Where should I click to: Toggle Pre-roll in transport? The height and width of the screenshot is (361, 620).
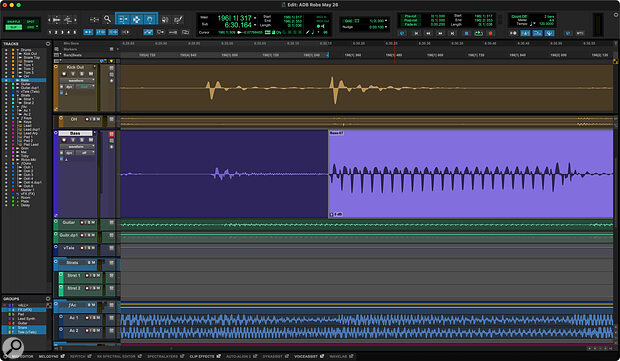tap(410, 16)
